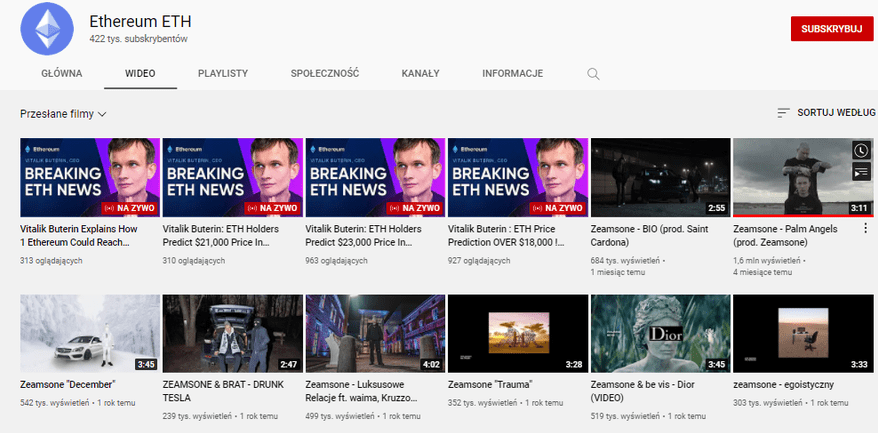Click the 2:55 BIO video thumbnail
This screenshot has width=878, height=433.
[661, 178]
